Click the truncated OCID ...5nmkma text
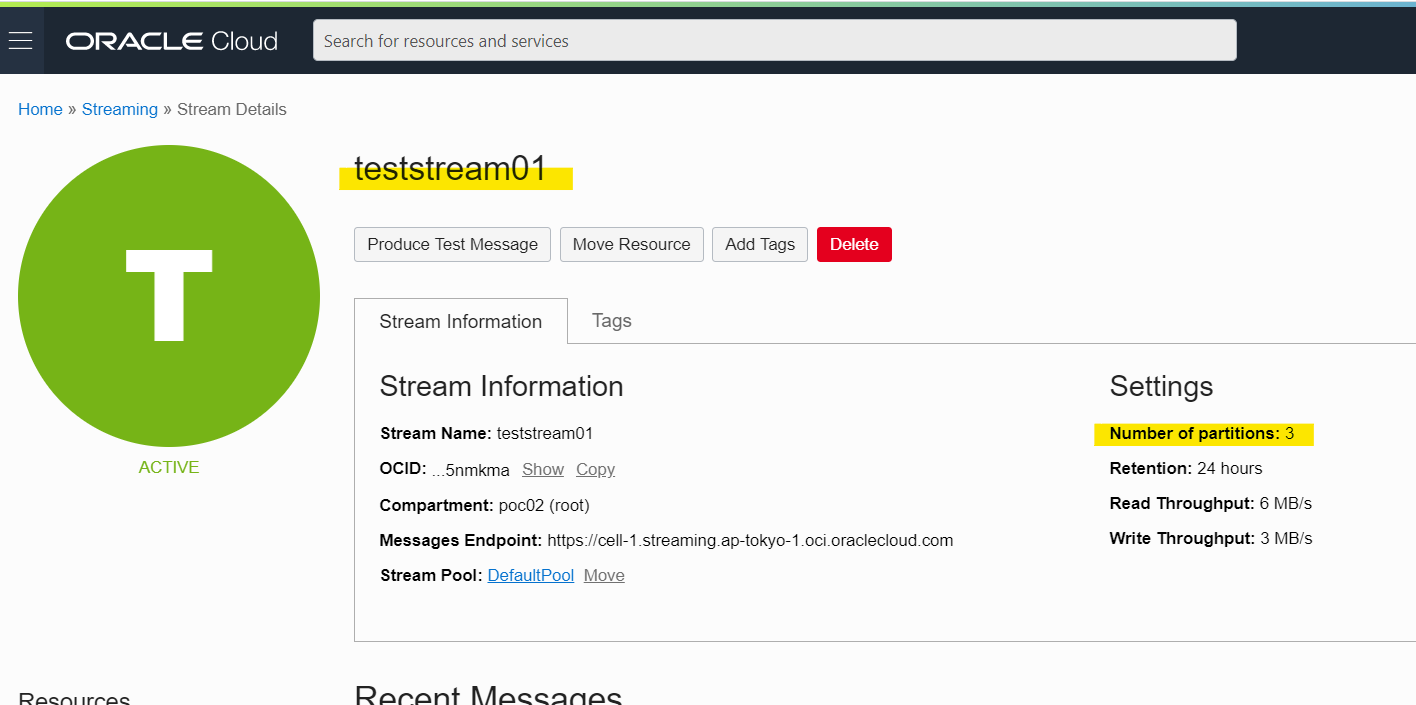The width and height of the screenshot is (1416, 705). [x=471, y=469]
